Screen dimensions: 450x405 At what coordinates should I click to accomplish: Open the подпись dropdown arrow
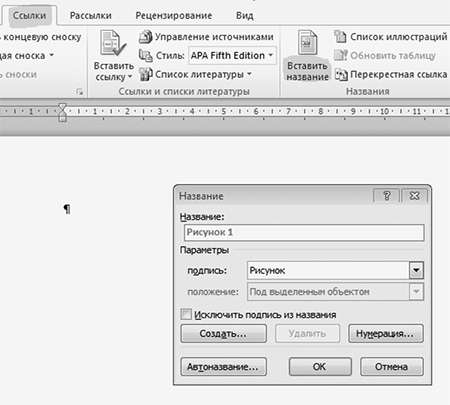pyautogui.click(x=416, y=270)
